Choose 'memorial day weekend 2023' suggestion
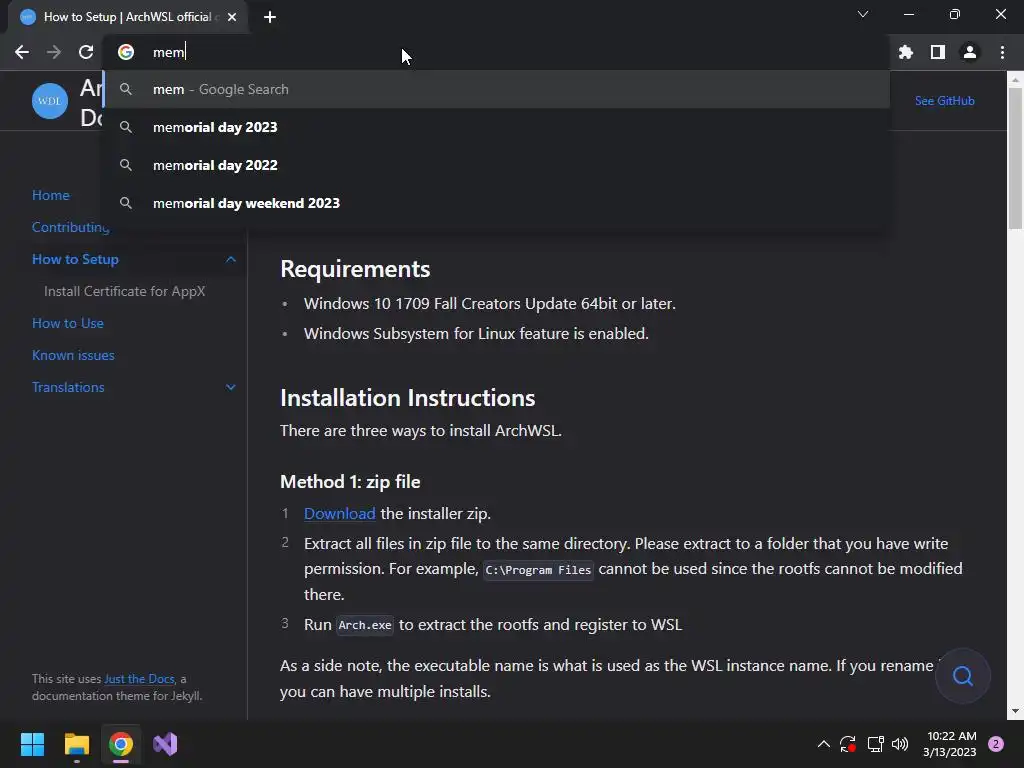This screenshot has width=1024, height=768. (x=246, y=203)
